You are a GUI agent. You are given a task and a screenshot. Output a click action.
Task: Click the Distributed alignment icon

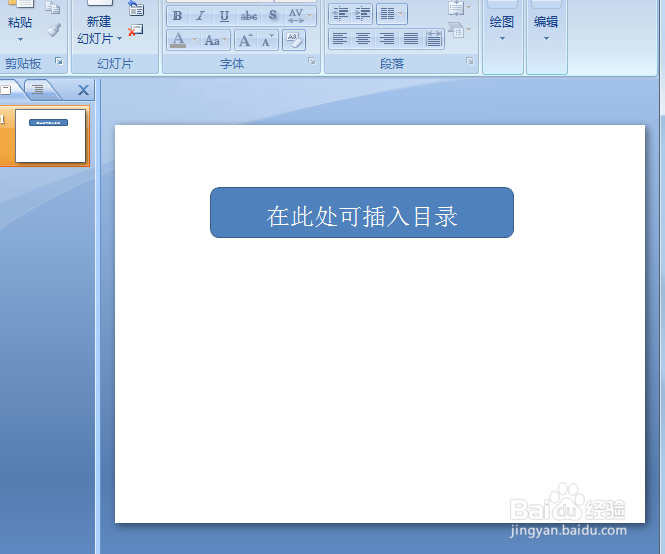[x=433, y=39]
